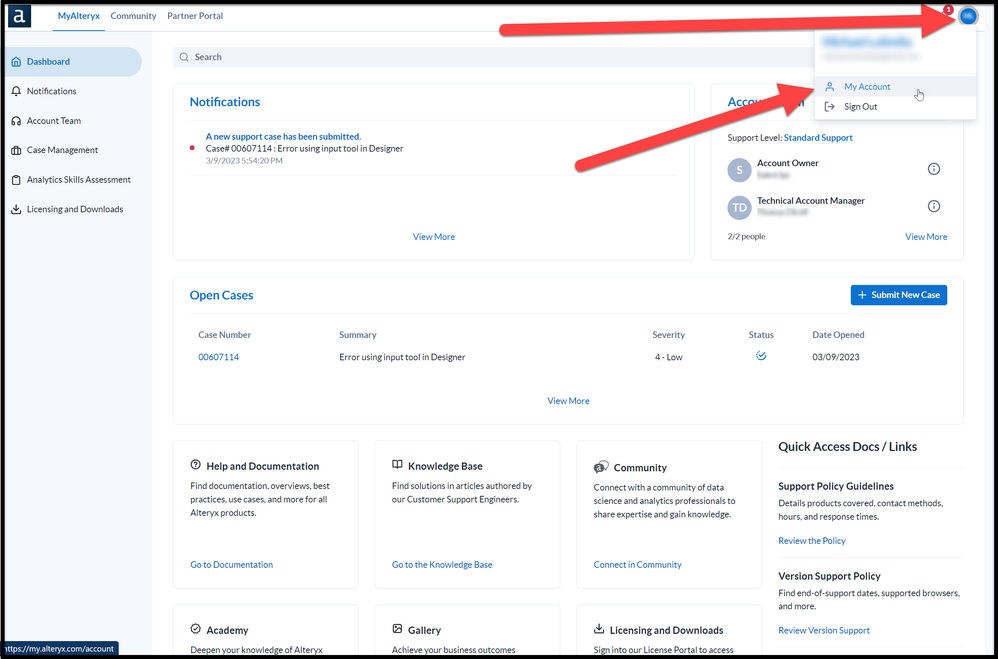Choose Sign Out from the profile menu
Image resolution: width=998 pixels, height=659 pixels.
coord(895,107)
